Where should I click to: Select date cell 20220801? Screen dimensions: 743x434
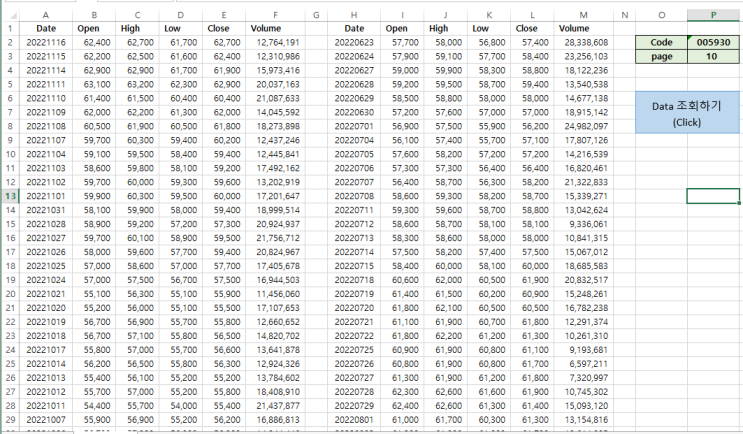[354, 420]
